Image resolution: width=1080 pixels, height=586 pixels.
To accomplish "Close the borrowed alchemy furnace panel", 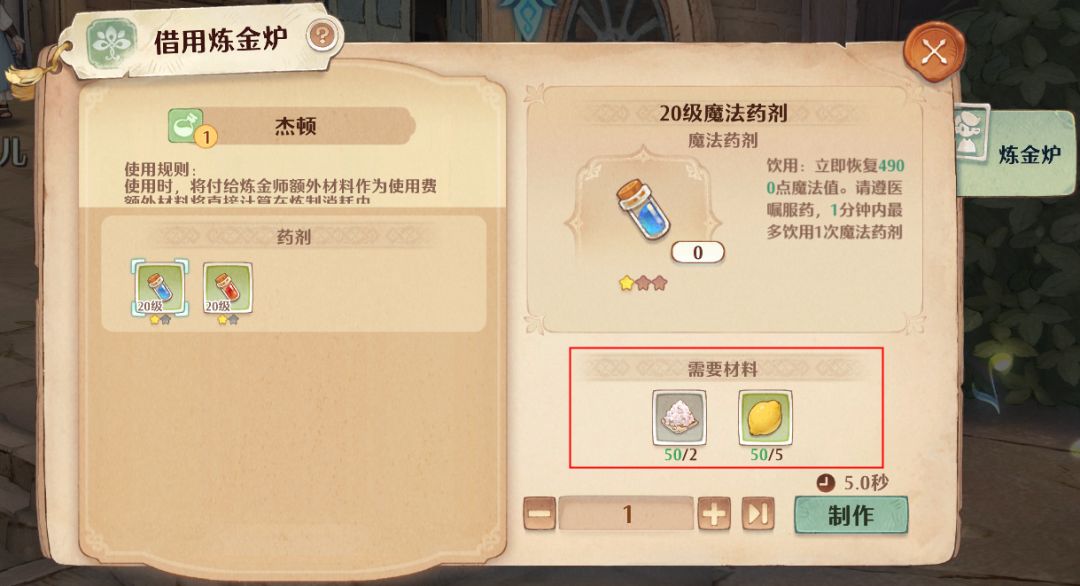I will click(933, 52).
